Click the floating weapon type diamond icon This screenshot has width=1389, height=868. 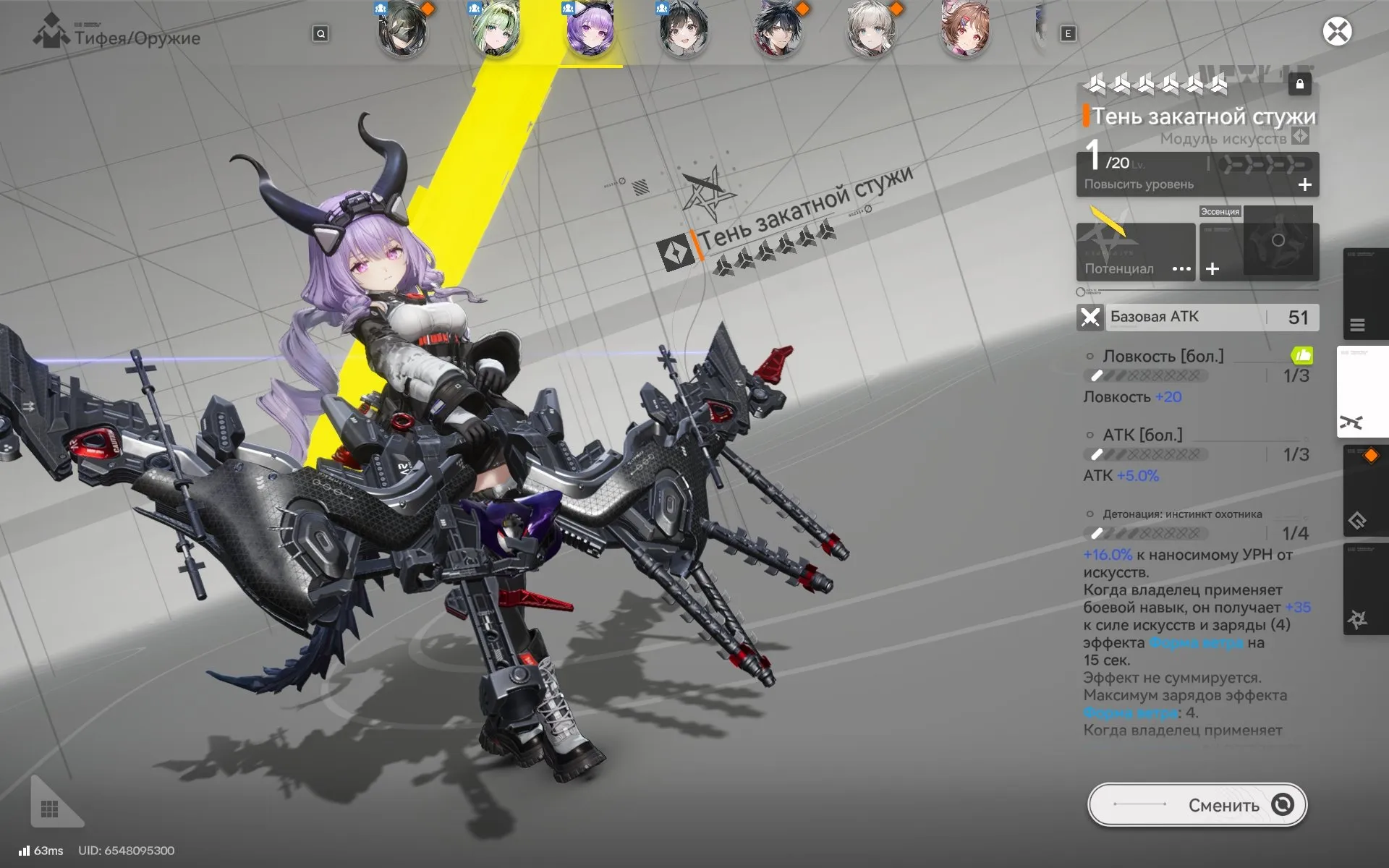(676, 253)
